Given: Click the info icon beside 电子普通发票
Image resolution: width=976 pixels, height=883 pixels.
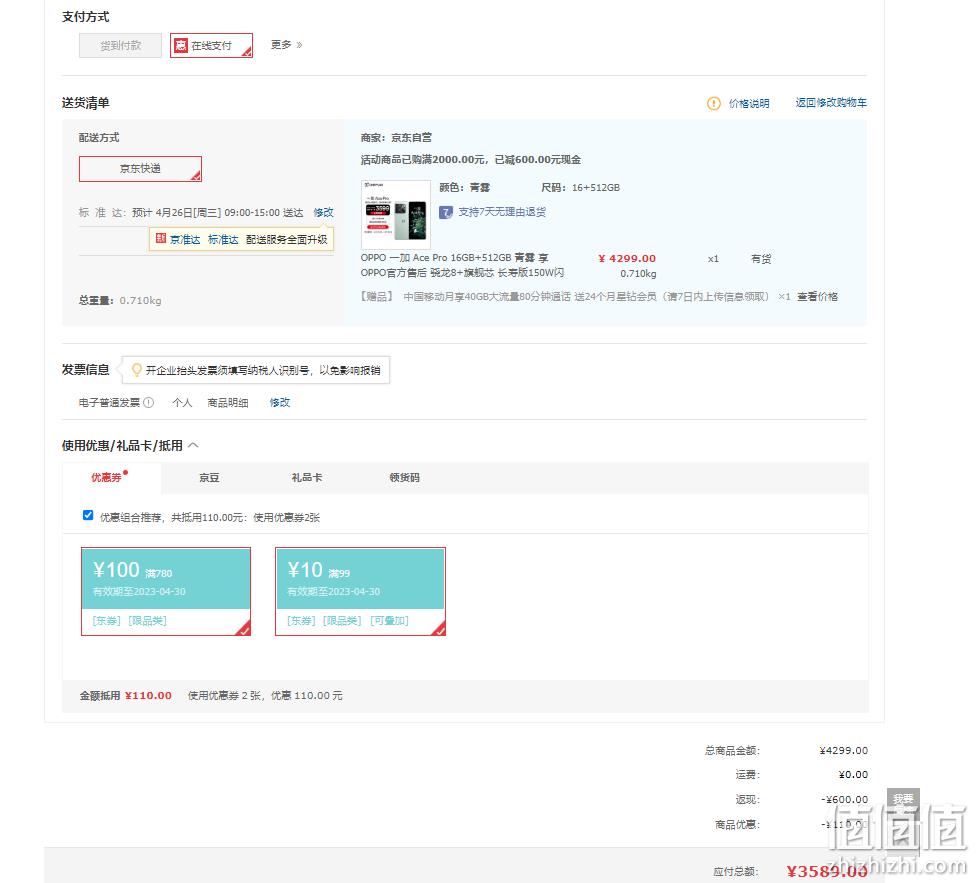Looking at the screenshot, I should pyautogui.click(x=149, y=403).
